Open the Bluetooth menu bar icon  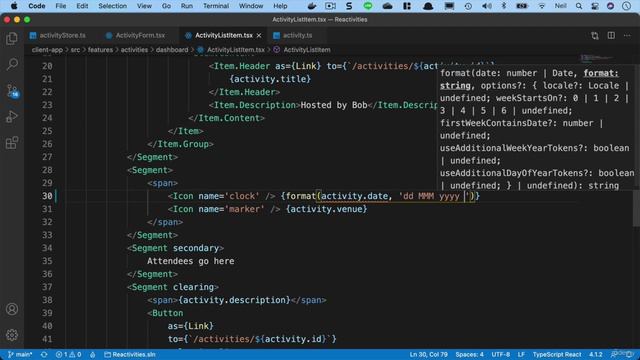pos(504,6)
